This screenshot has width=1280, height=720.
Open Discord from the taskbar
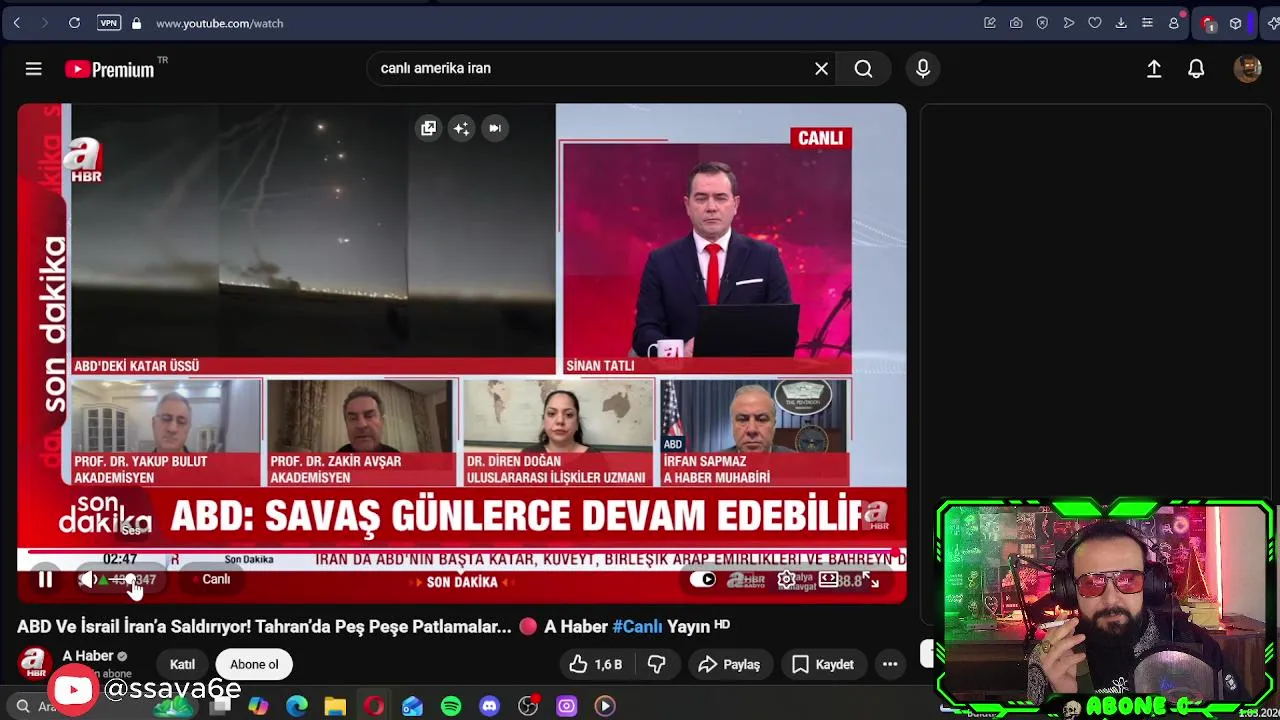(x=489, y=706)
